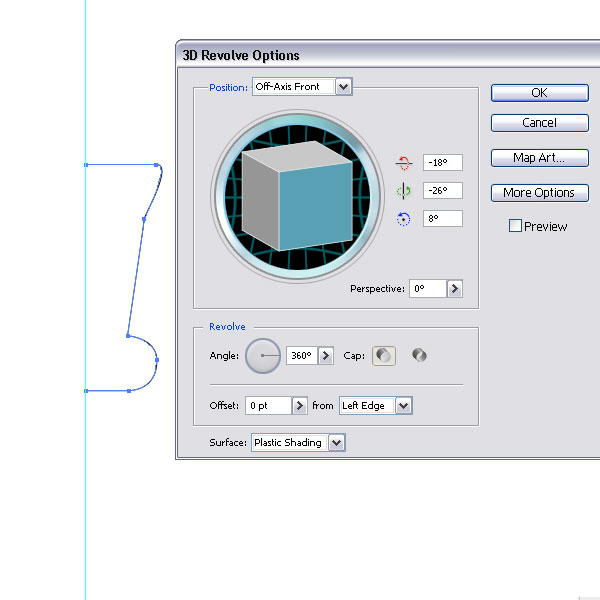Click the 'Revolve' section label
The width and height of the screenshot is (600, 600).
coord(227,327)
